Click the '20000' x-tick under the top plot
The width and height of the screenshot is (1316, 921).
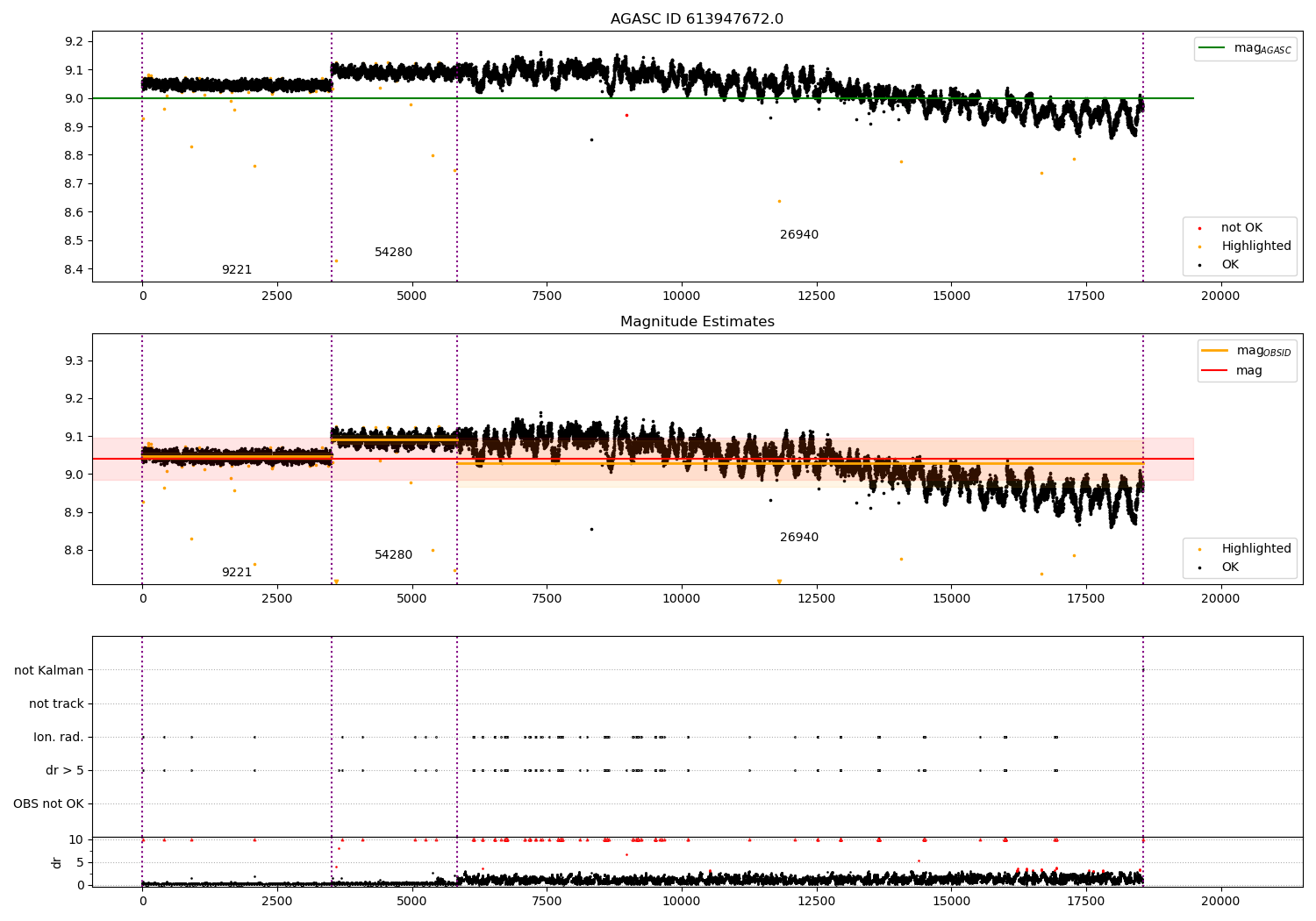pyautogui.click(x=1220, y=296)
